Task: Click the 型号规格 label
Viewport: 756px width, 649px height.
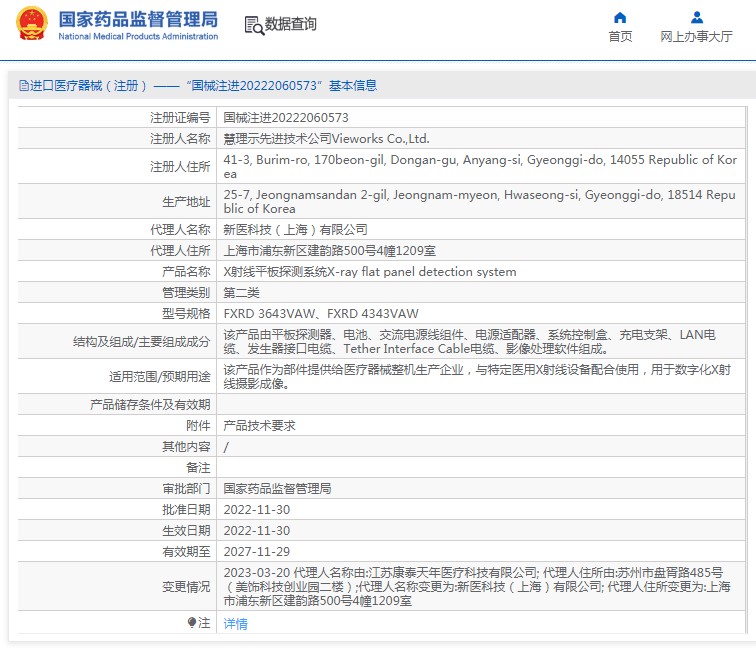Action: point(186,314)
